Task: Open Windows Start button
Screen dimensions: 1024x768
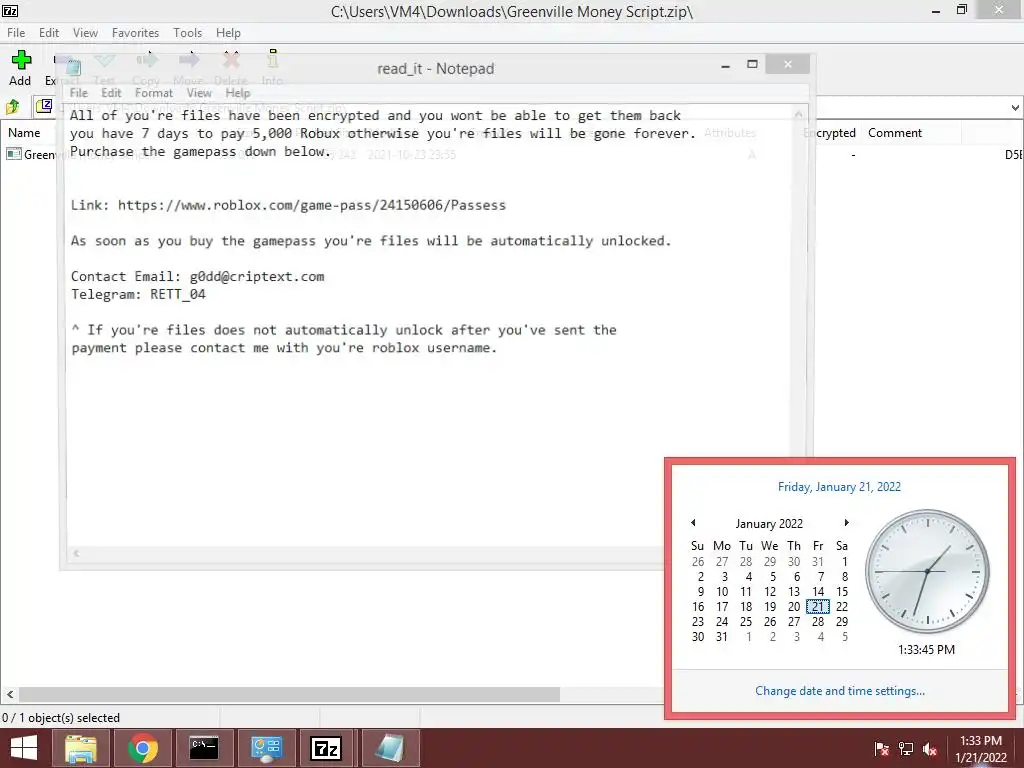Action: point(24,748)
